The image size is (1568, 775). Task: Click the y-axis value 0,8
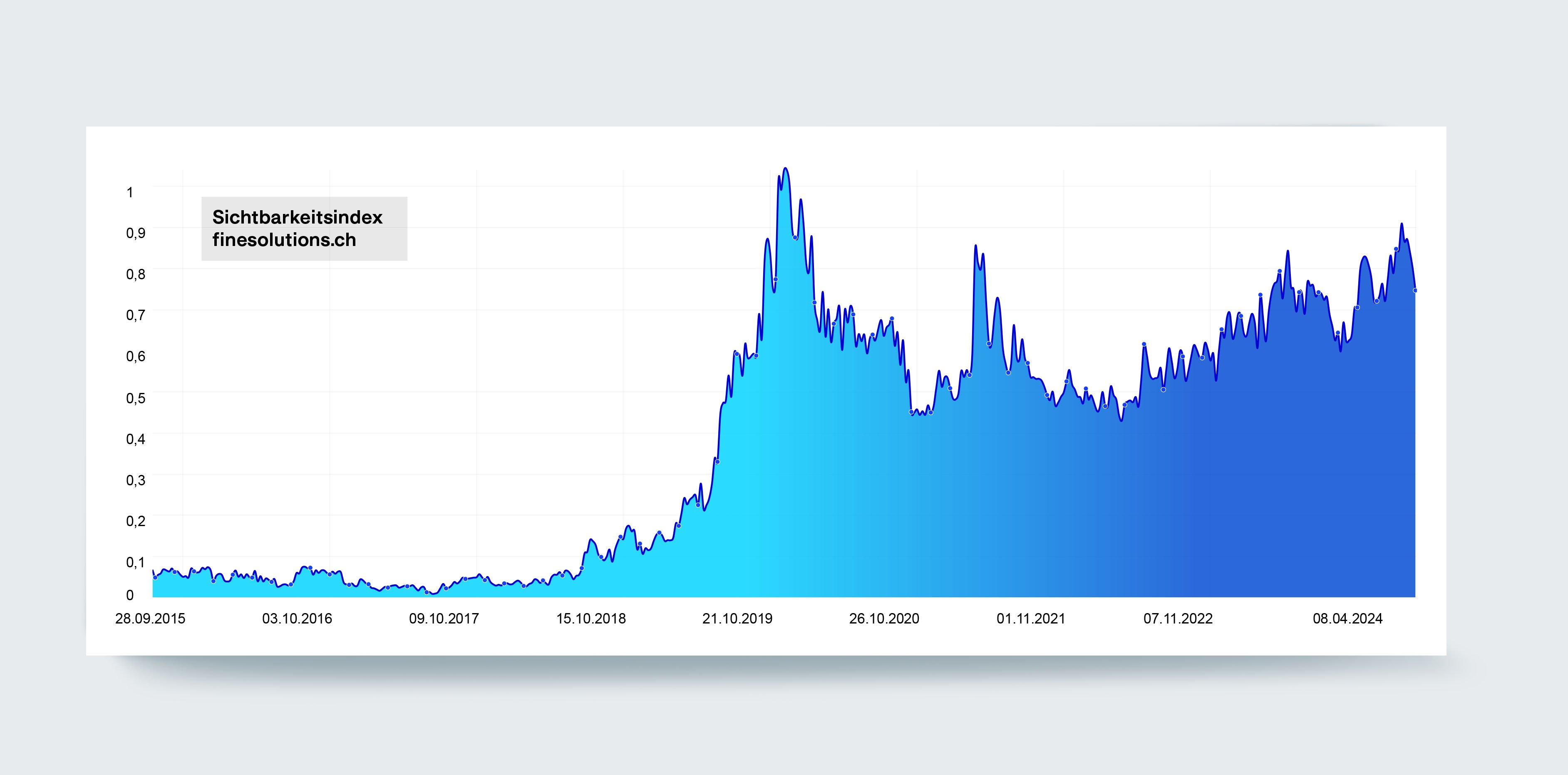136,274
